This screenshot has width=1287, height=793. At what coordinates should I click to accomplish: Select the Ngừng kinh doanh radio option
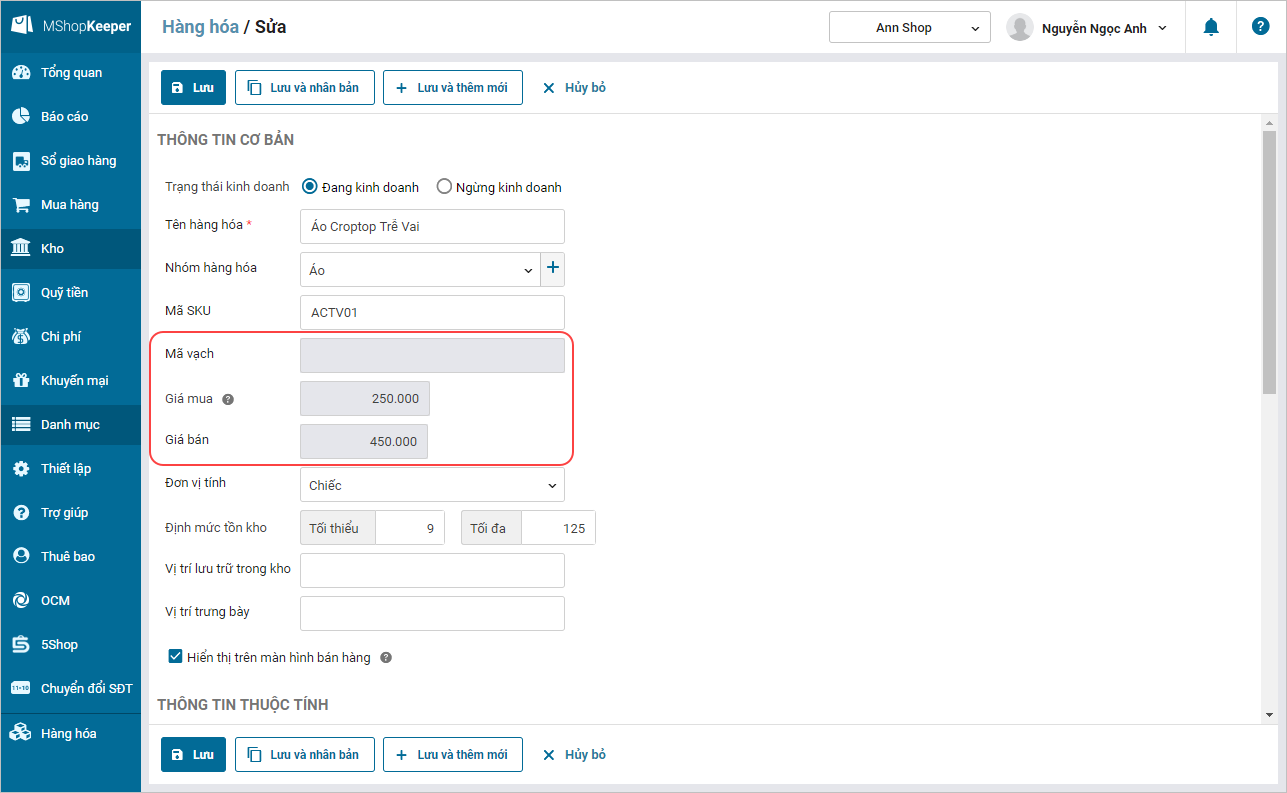[444, 187]
